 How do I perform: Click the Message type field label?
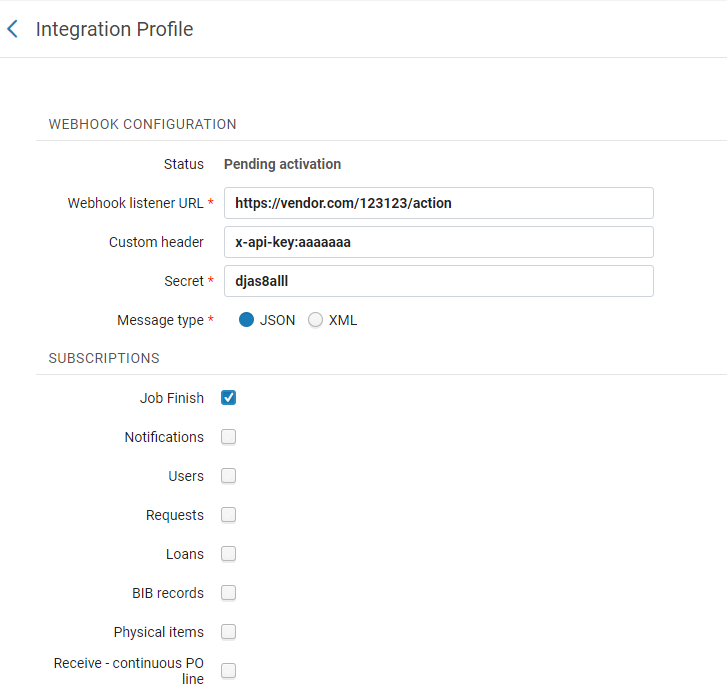pyautogui.click(x=160, y=321)
